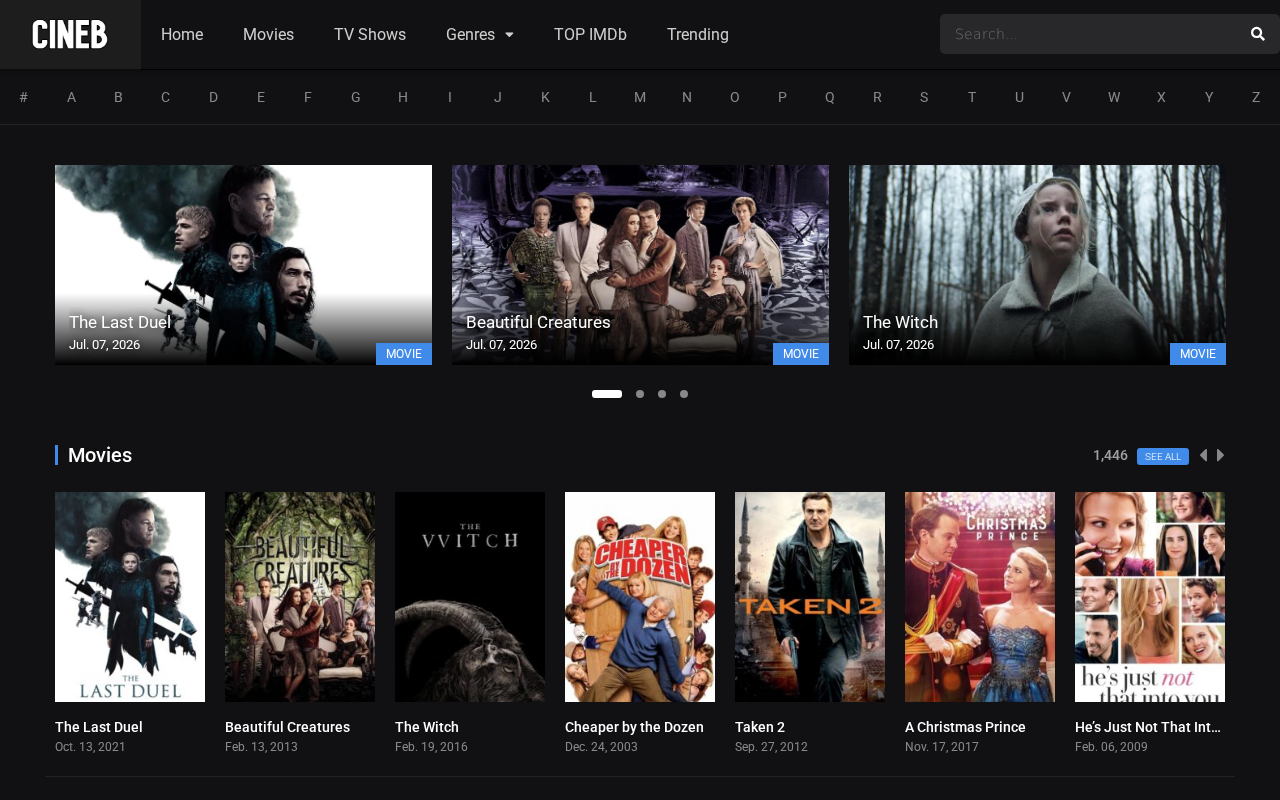Image resolution: width=1280 pixels, height=800 pixels.
Task: Open Beautiful Creatures poster in Movies
Action: (300, 597)
